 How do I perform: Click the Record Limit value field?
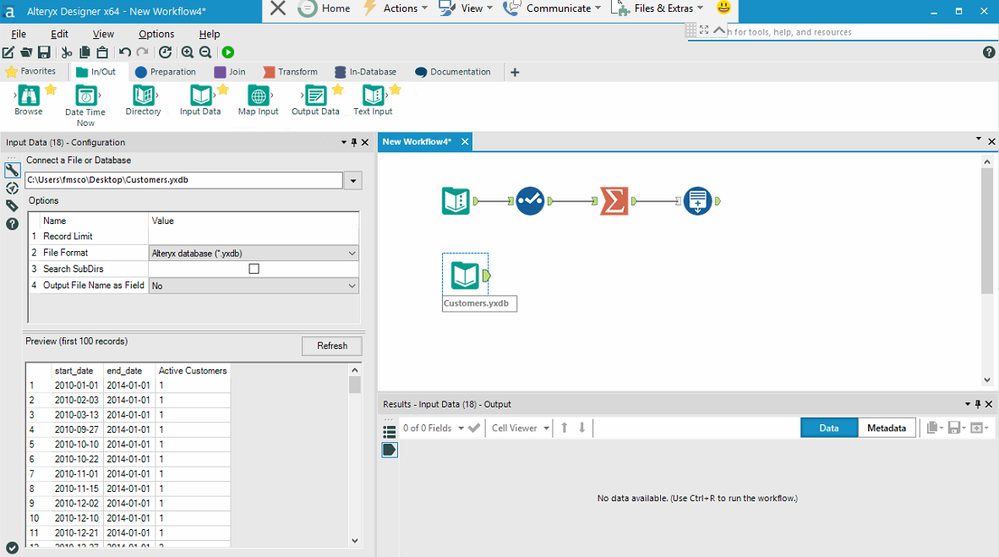(x=254, y=236)
